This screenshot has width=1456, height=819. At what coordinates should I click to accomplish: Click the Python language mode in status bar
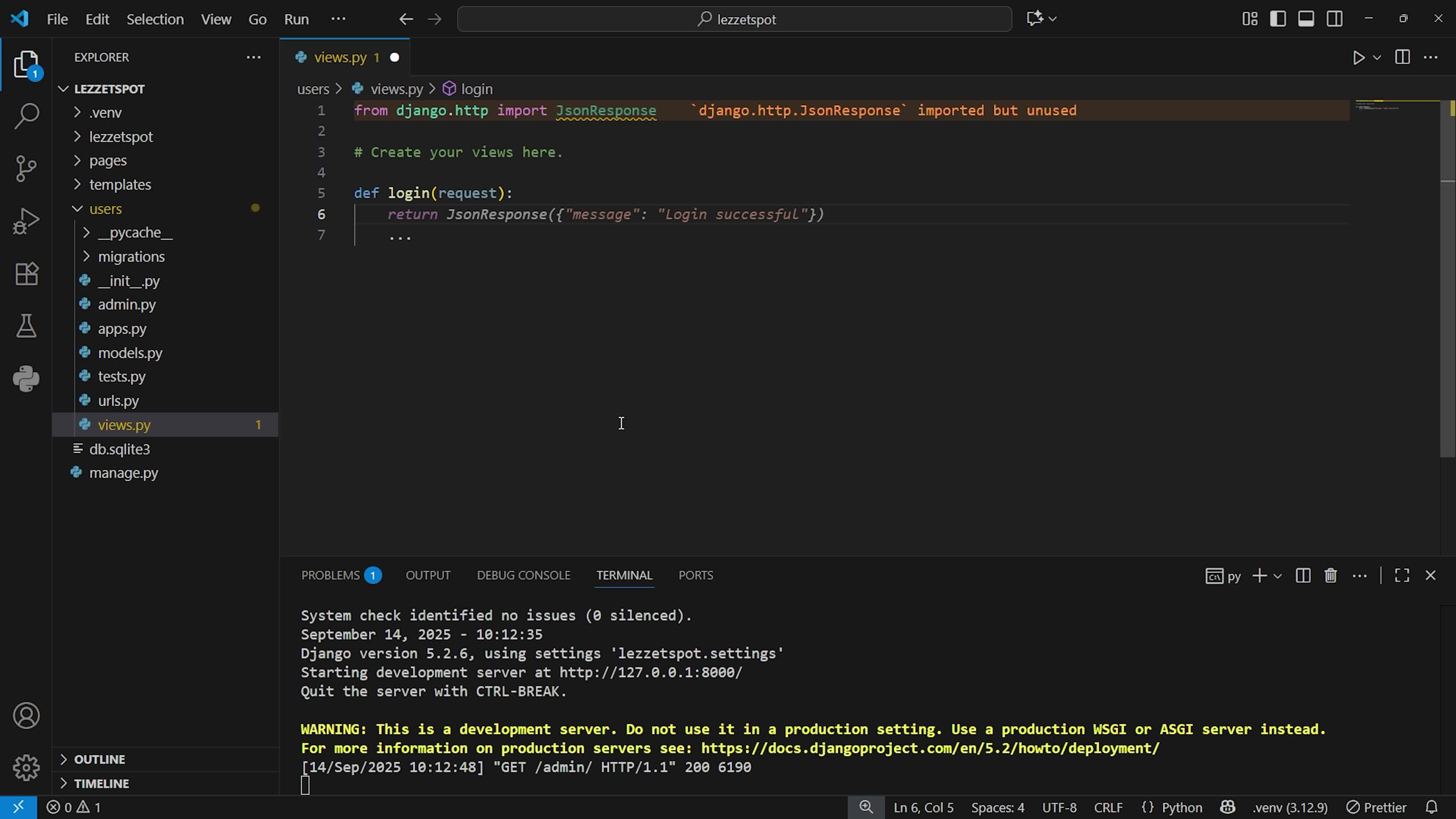(x=1181, y=807)
